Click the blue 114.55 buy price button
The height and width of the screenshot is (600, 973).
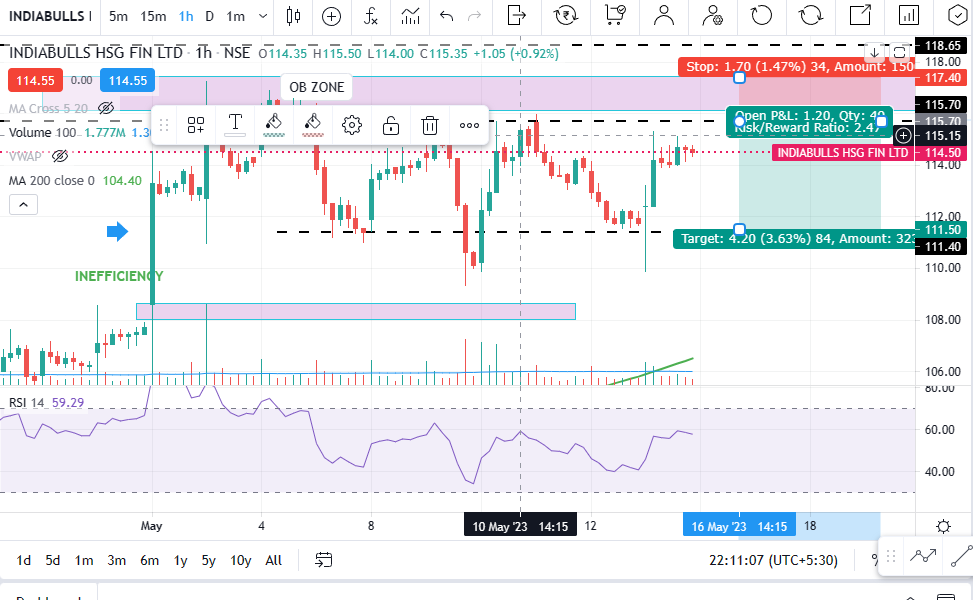(x=127, y=81)
